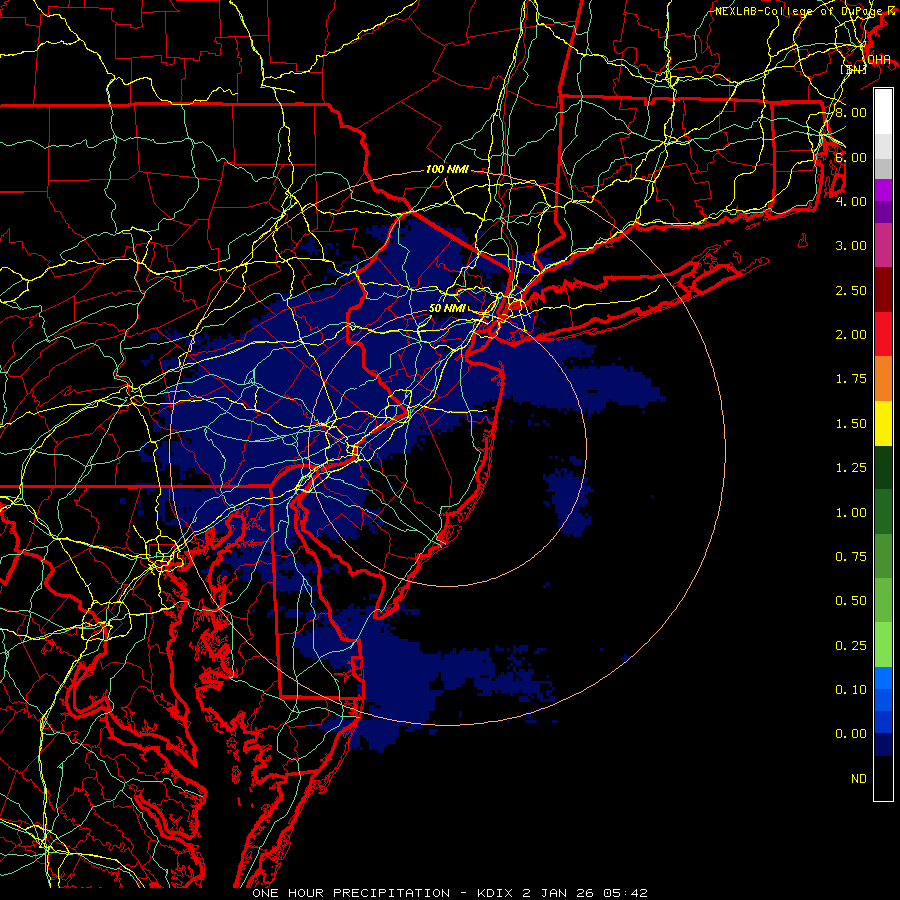
Task: Select the bright red swatch near 2.00
Action: coord(883,334)
